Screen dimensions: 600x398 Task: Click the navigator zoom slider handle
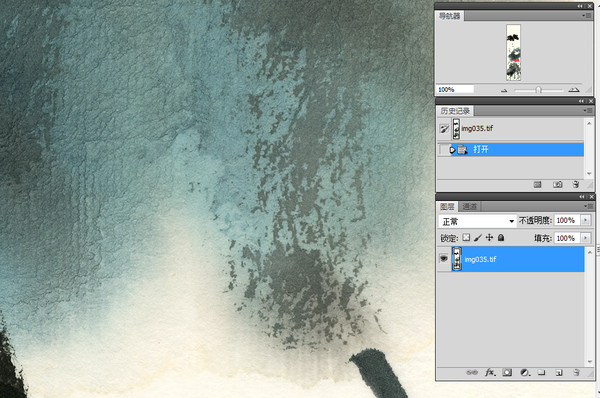(538, 90)
